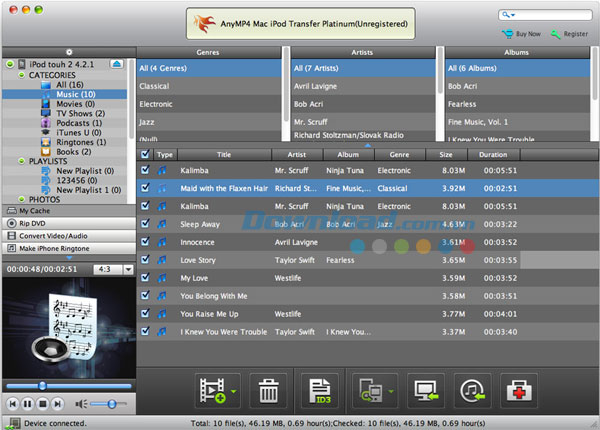Screen dimensions: 600x430
Task: Collapse the CATEGORIES tree section
Action: 21,74
